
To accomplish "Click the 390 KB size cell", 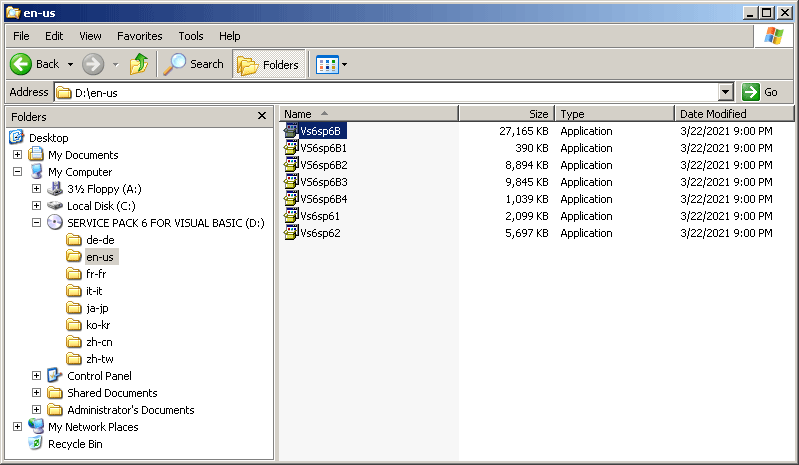I will [531, 148].
